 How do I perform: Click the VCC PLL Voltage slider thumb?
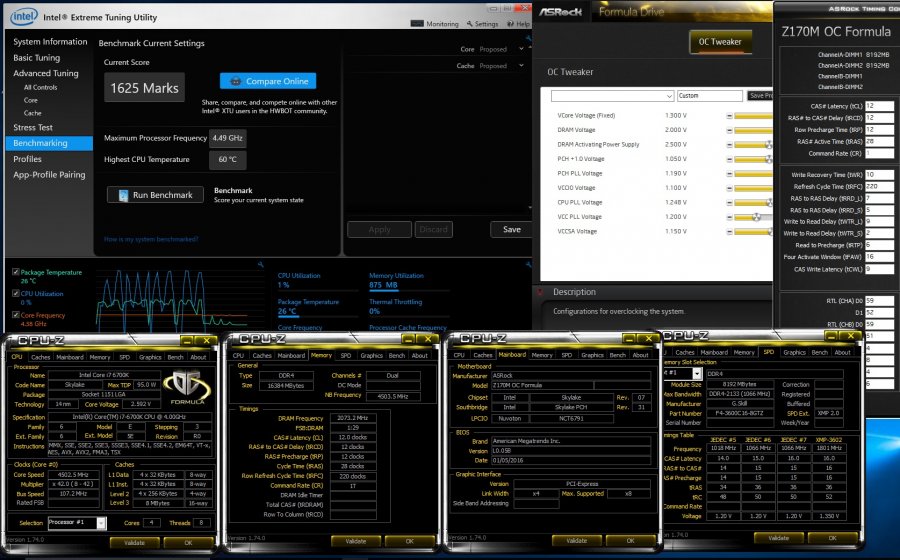(x=757, y=217)
